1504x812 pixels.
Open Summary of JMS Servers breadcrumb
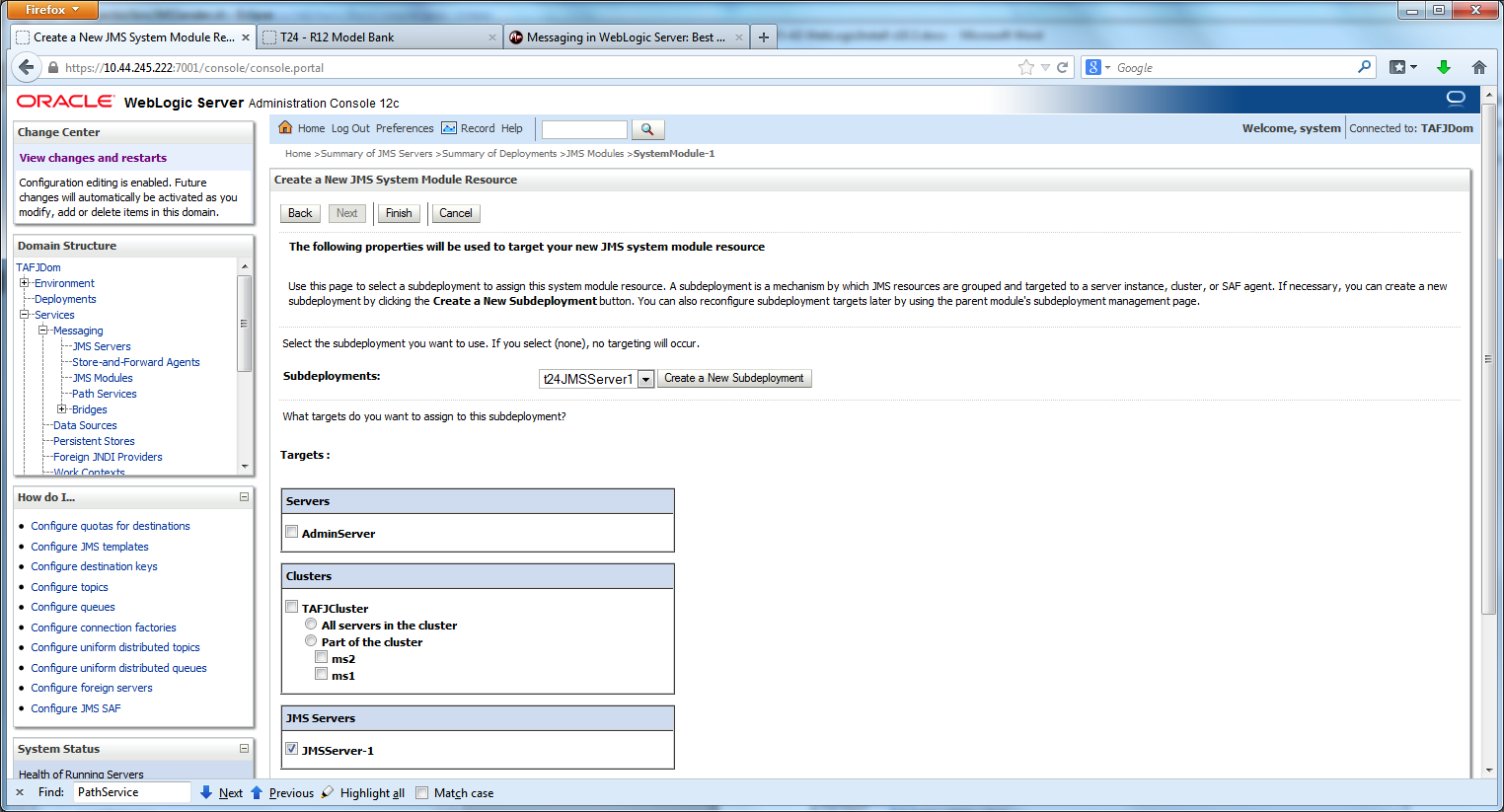(x=377, y=154)
